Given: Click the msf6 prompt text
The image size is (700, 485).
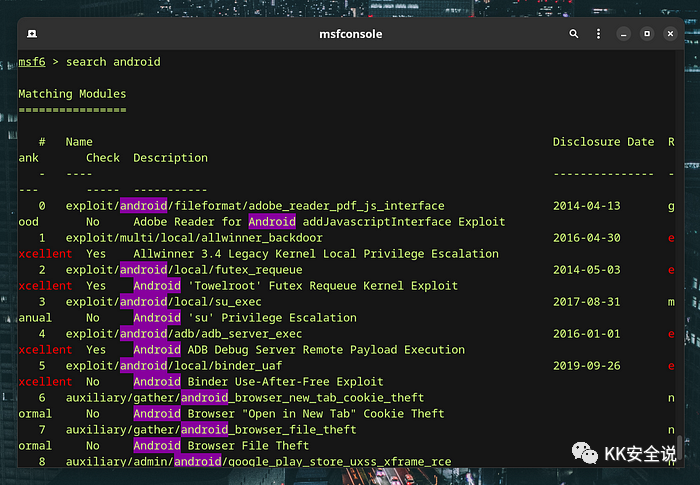Looking at the screenshot, I should [x=32, y=62].
